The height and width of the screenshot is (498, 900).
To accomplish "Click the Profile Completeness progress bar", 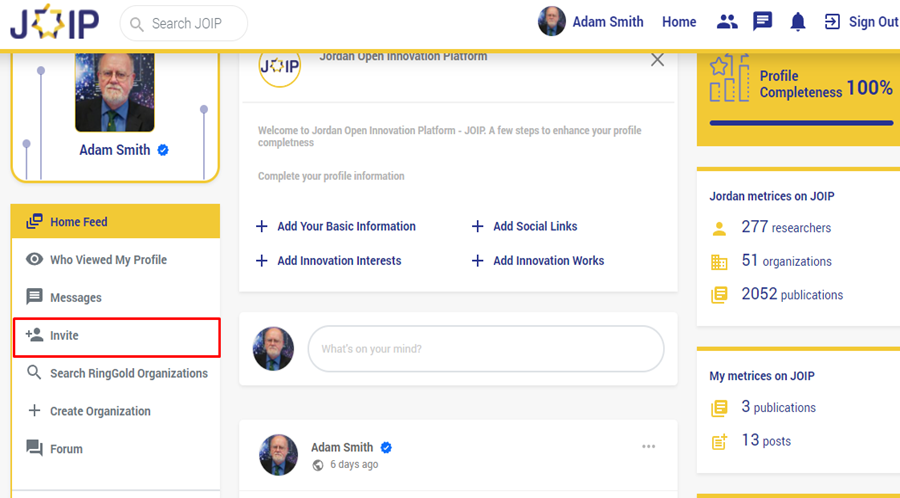I will [801, 123].
